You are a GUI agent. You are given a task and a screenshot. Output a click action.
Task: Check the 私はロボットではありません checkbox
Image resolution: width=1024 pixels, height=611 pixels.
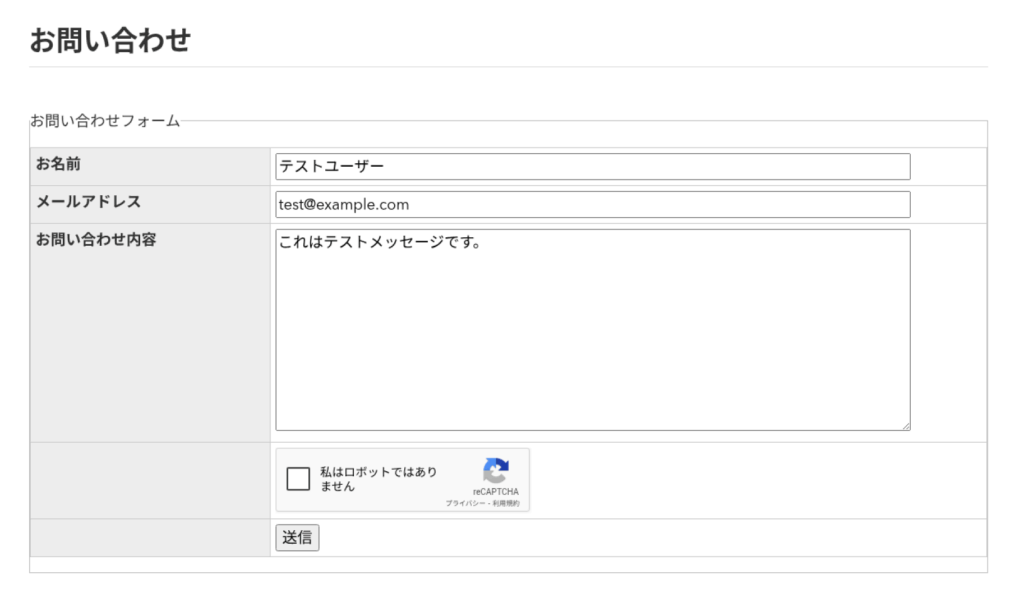click(x=298, y=479)
